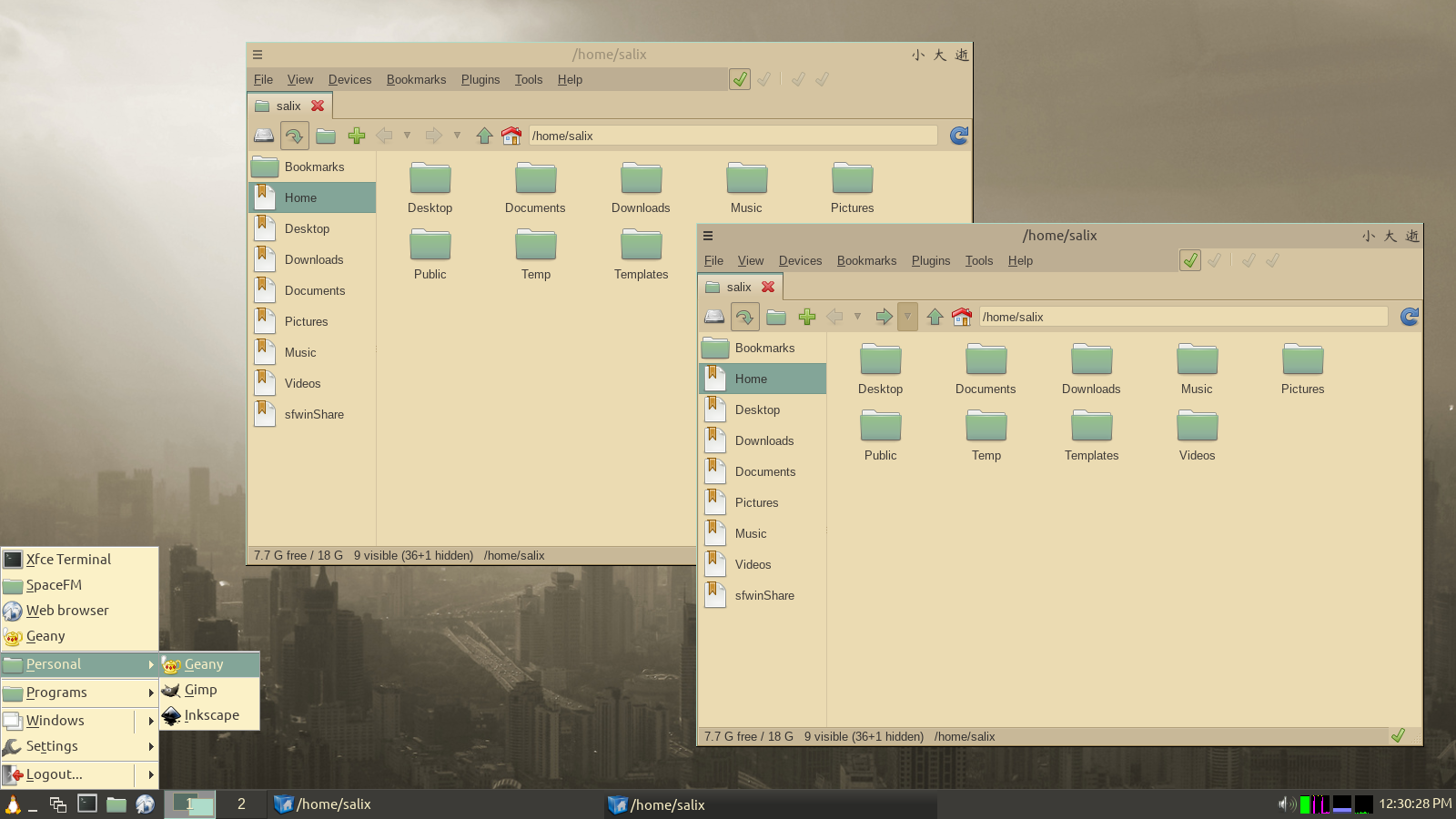1456x819 pixels.
Task: Open View menu in front window
Action: click(x=751, y=260)
